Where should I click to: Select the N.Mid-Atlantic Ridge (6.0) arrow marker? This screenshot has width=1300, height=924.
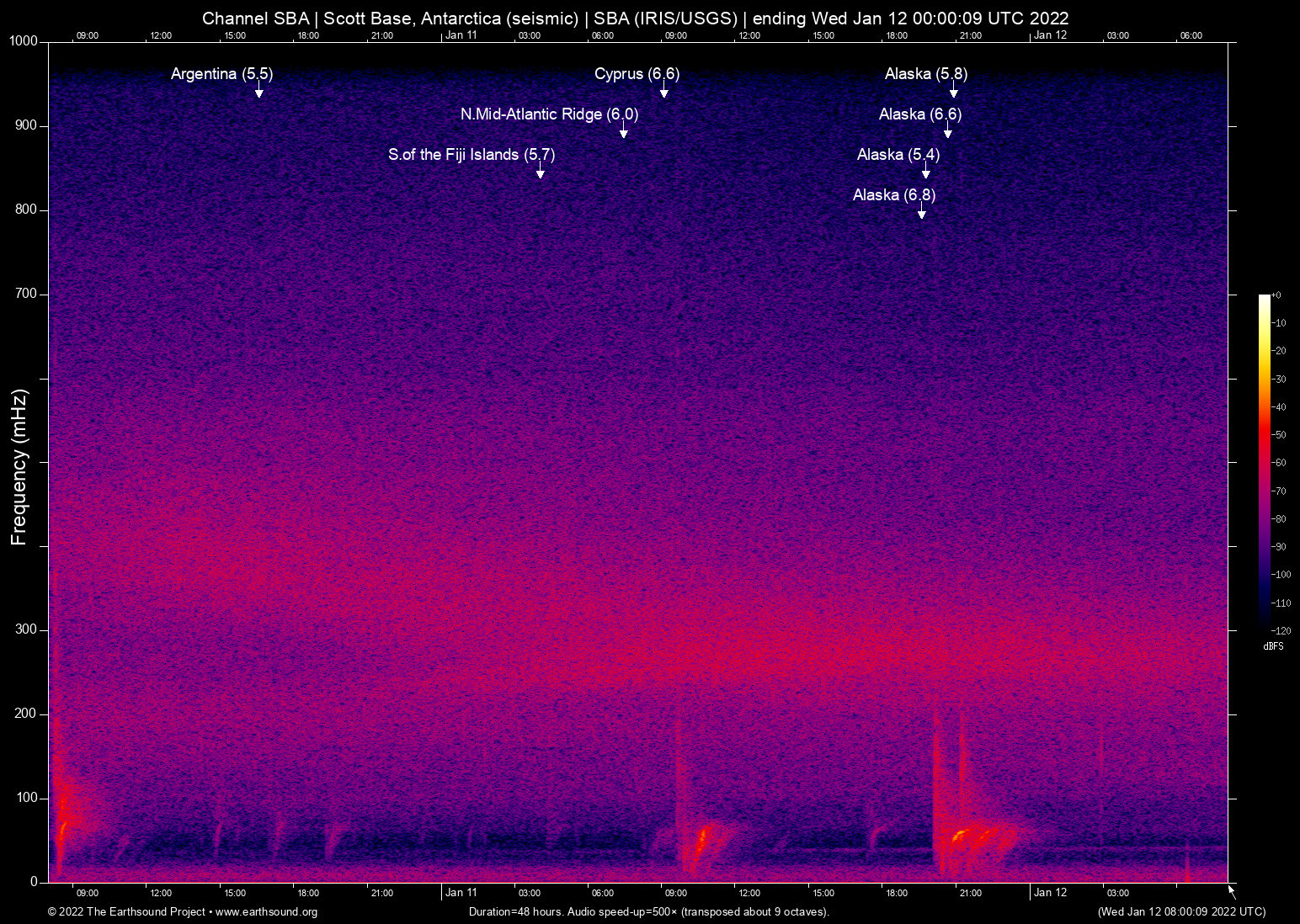coord(624,131)
